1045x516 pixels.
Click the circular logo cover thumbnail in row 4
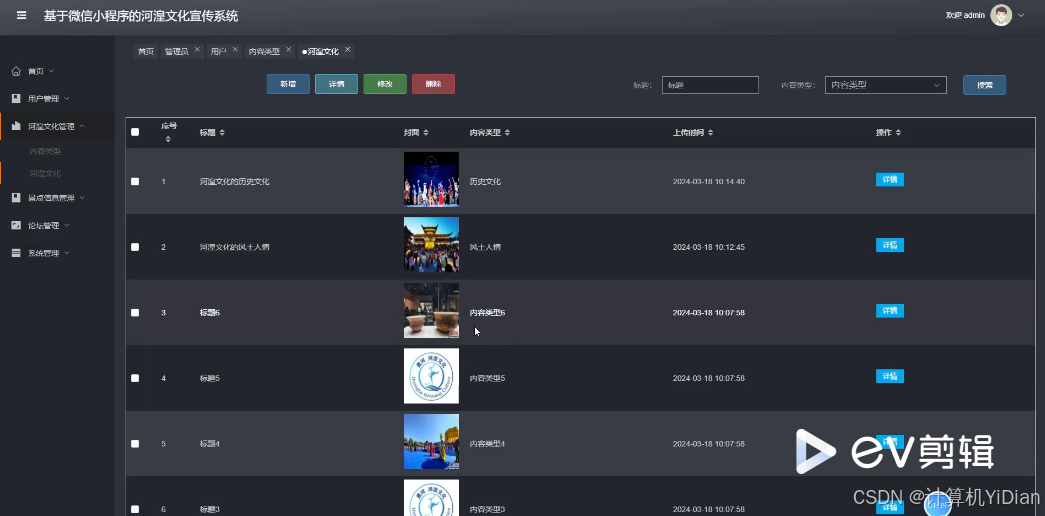431,376
